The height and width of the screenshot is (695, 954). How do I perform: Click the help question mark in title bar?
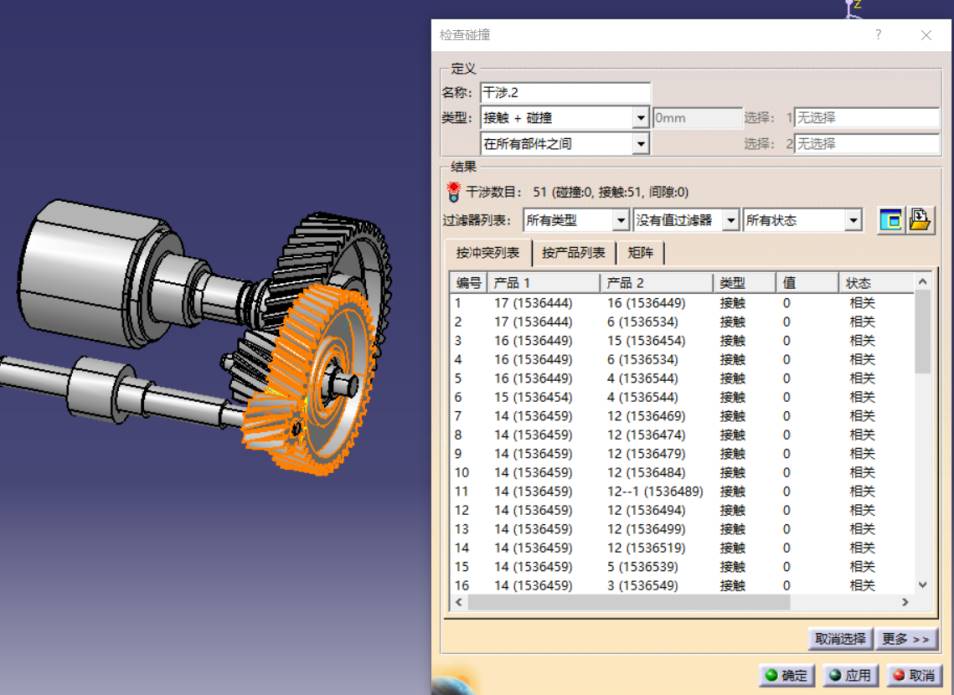(x=878, y=35)
